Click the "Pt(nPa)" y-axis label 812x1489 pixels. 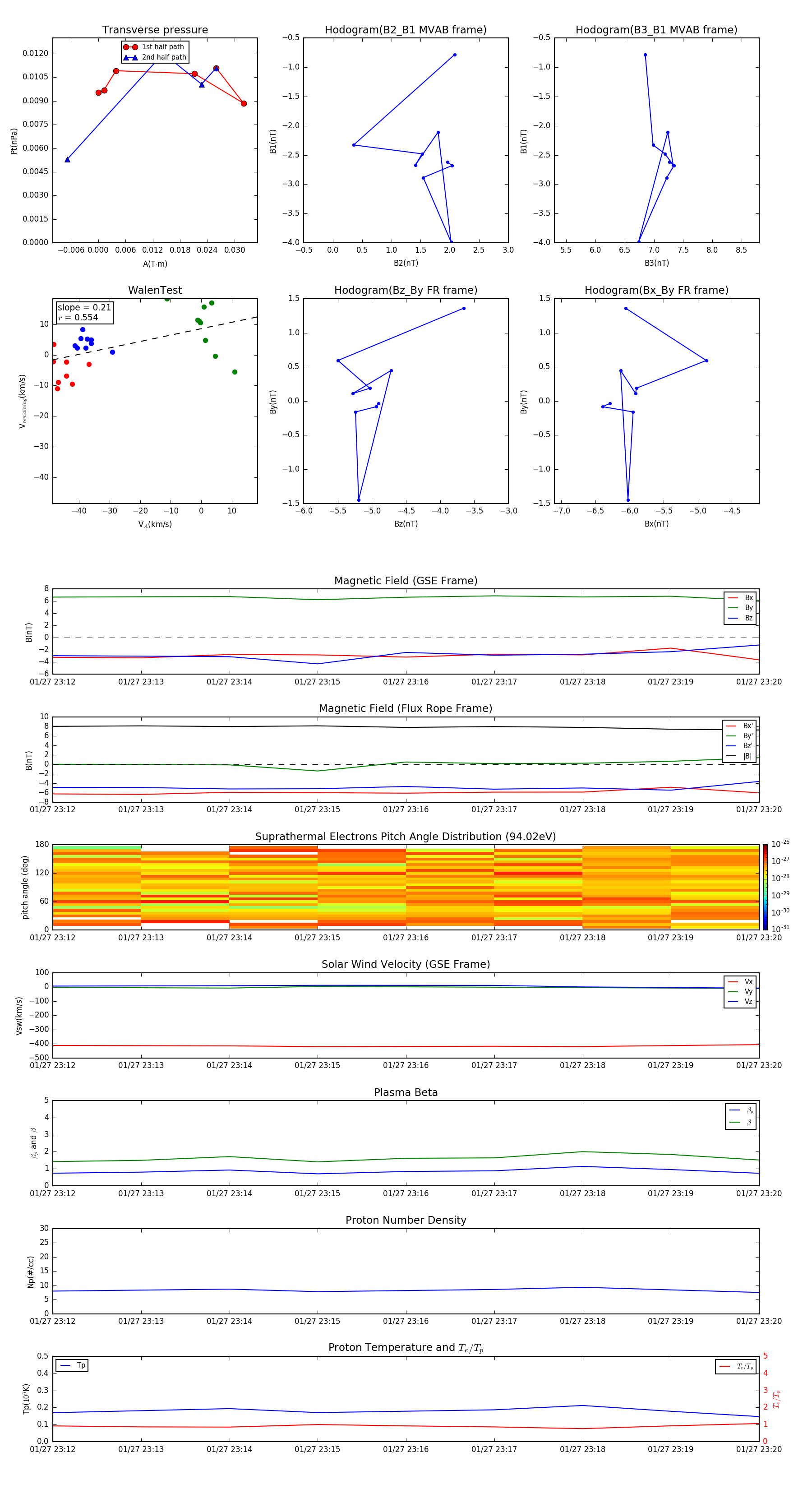tap(14, 141)
